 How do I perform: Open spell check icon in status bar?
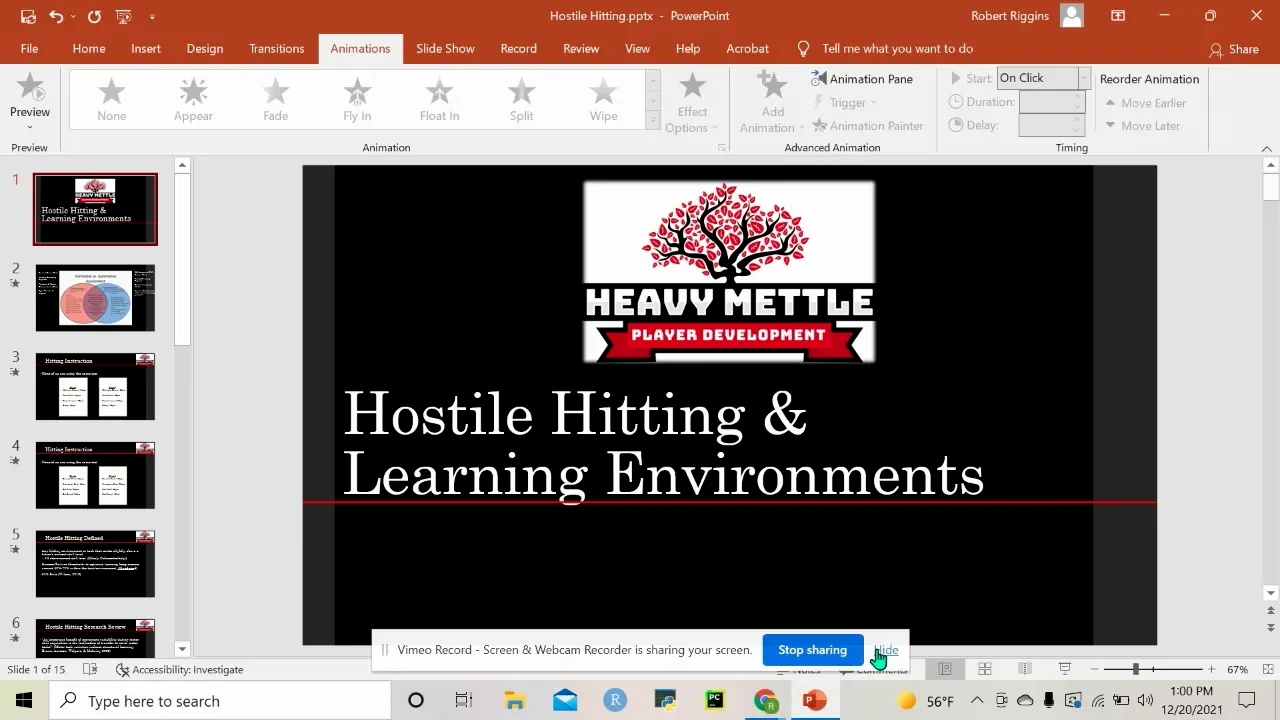point(90,669)
